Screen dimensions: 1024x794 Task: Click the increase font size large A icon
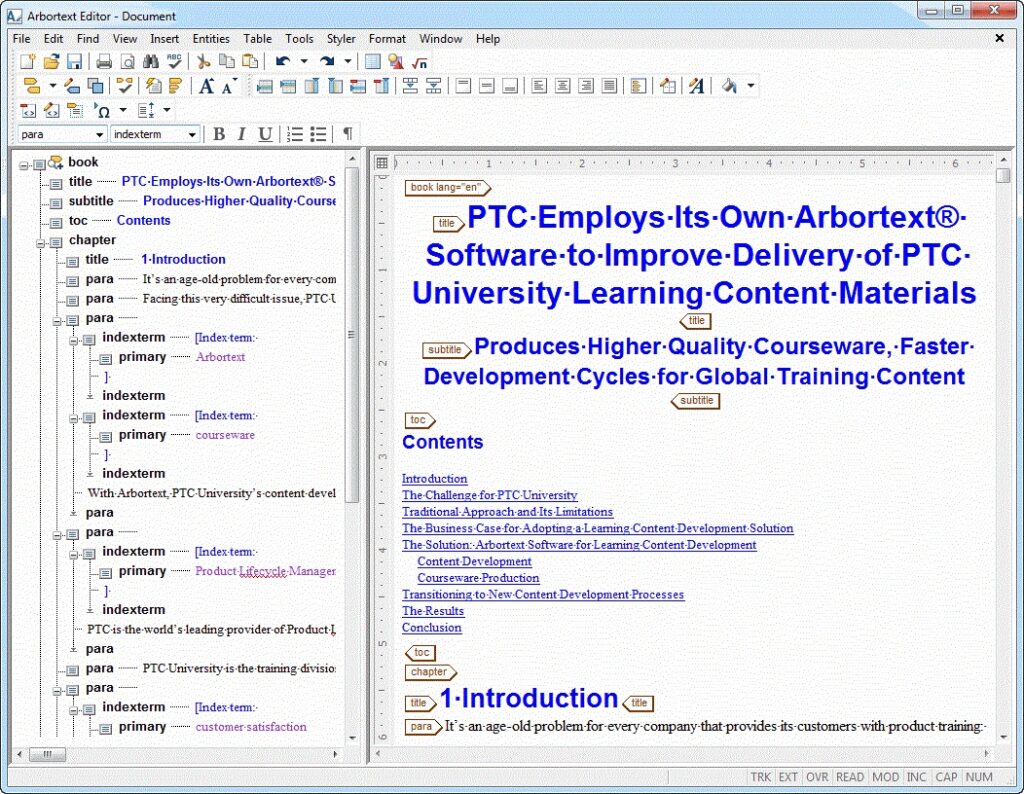[x=206, y=86]
